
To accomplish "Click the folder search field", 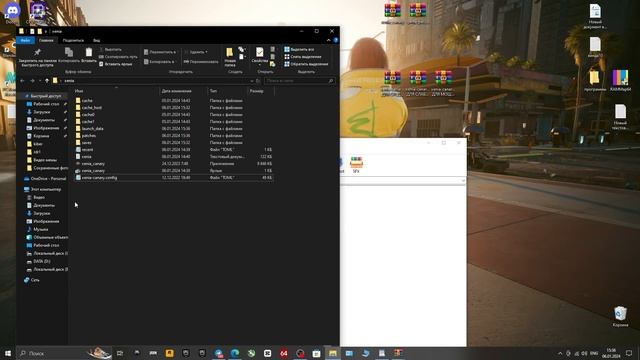I will (299, 81).
